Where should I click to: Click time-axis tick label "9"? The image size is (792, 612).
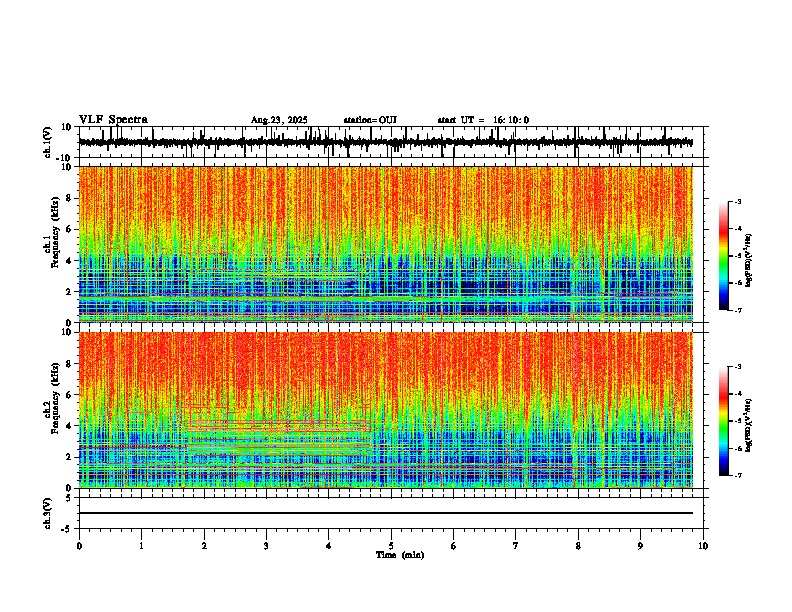(640, 546)
